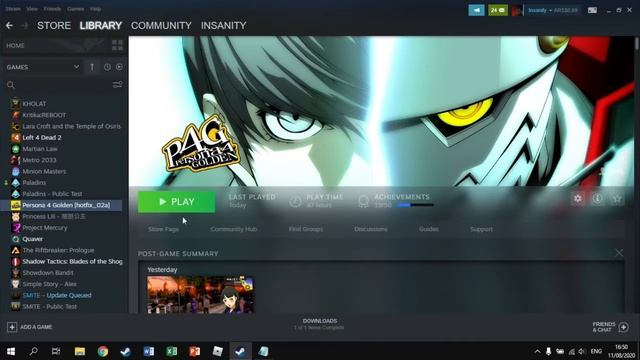Click the Left 4 Dead 2 game icon

(x=16, y=138)
